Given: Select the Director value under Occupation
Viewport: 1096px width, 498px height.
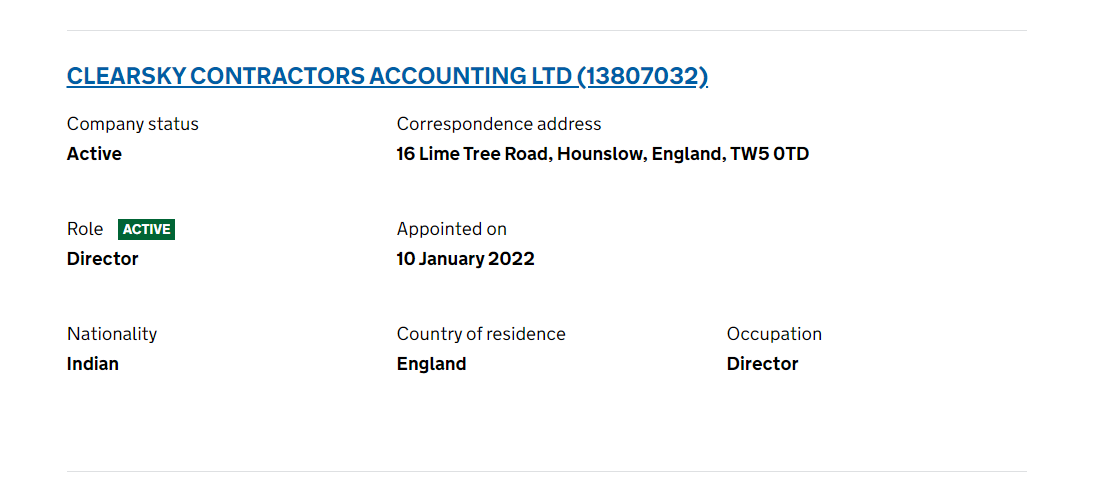Looking at the screenshot, I should coord(763,364).
